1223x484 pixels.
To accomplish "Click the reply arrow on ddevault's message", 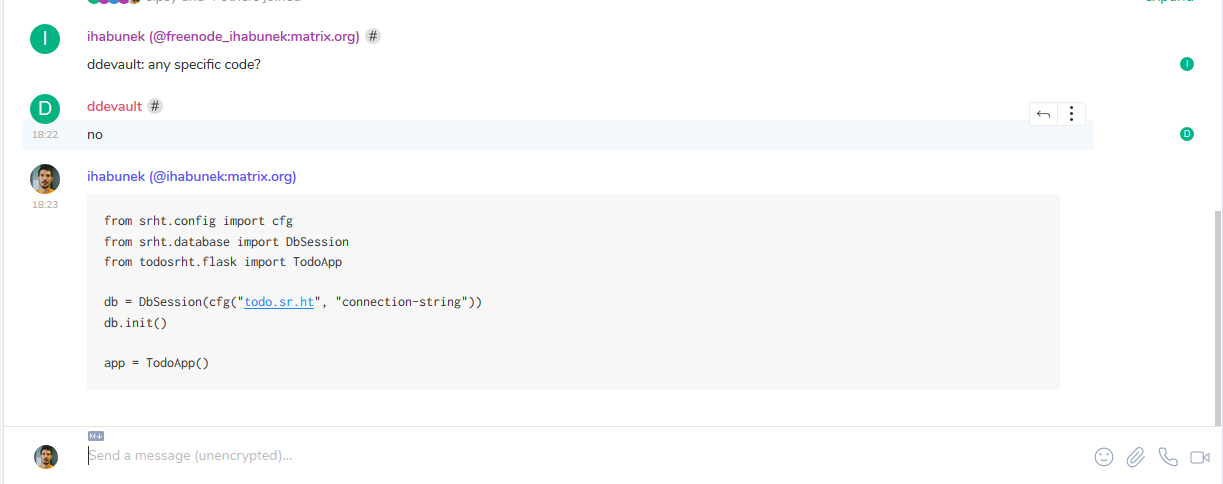I will coord(1043,114).
